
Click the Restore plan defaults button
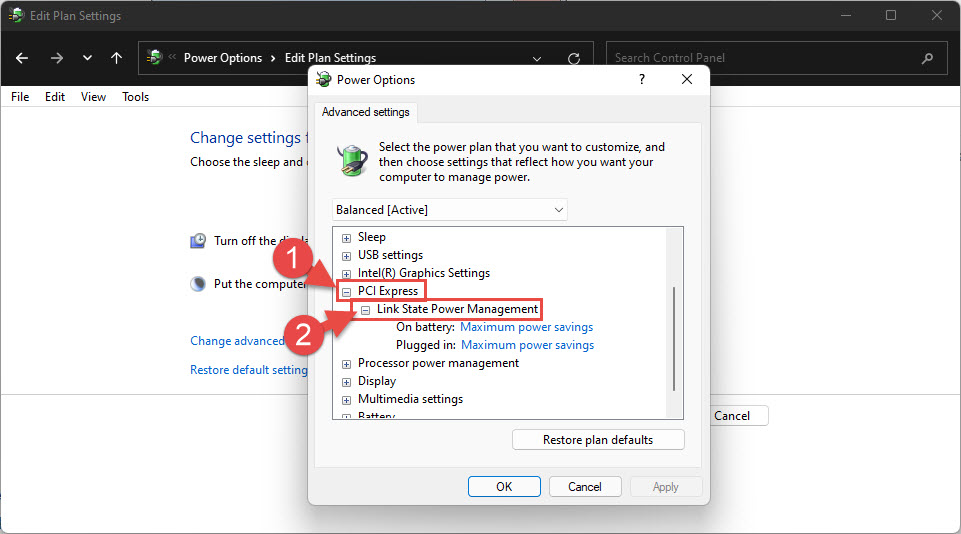pyautogui.click(x=598, y=440)
